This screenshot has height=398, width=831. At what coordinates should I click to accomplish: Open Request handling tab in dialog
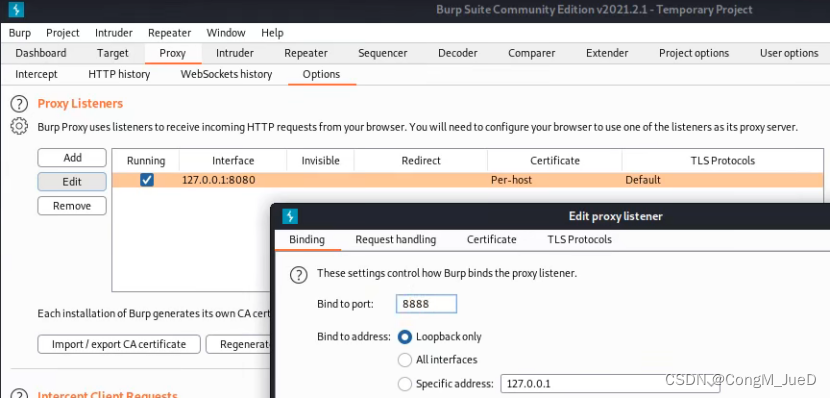pyautogui.click(x=395, y=240)
